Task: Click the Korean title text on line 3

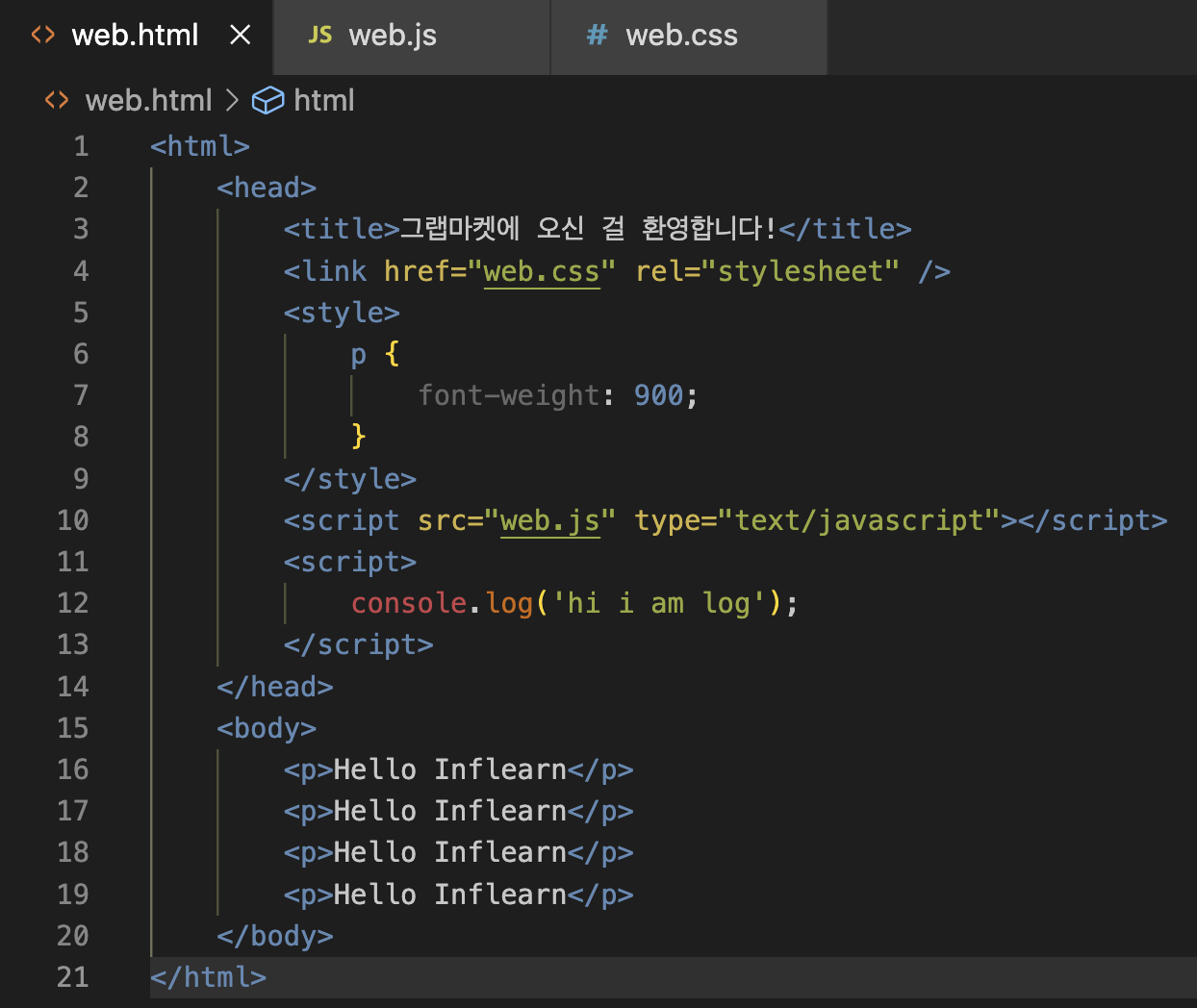Action: [x=588, y=229]
